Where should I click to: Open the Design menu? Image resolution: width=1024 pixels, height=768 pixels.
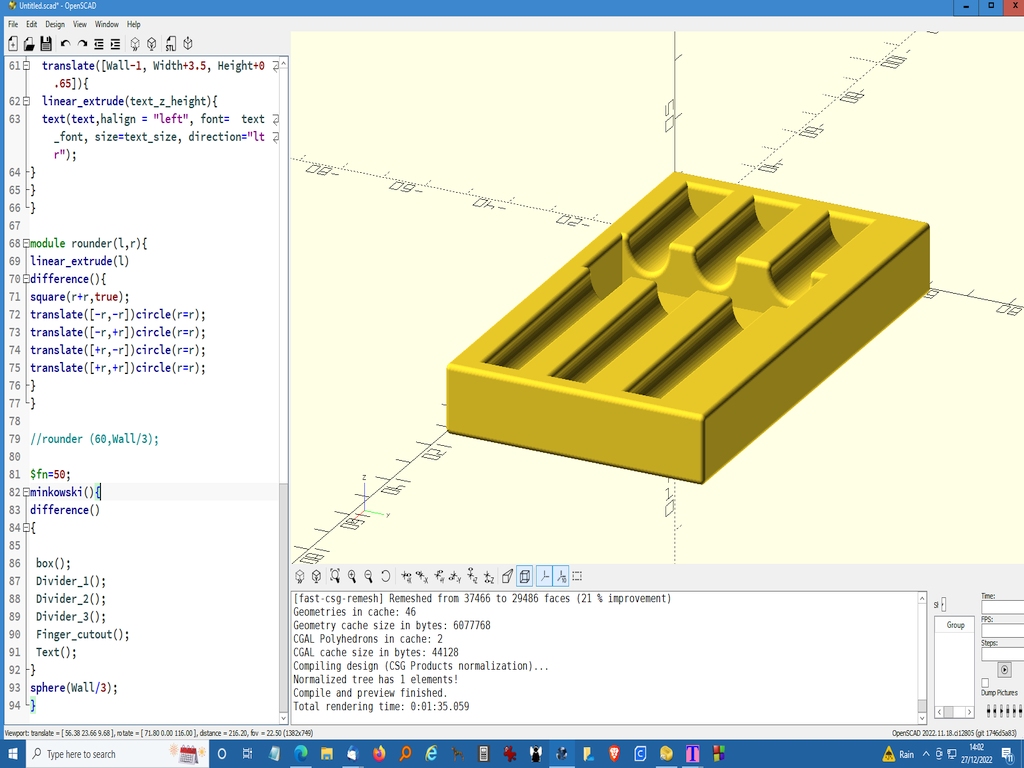(x=55, y=24)
